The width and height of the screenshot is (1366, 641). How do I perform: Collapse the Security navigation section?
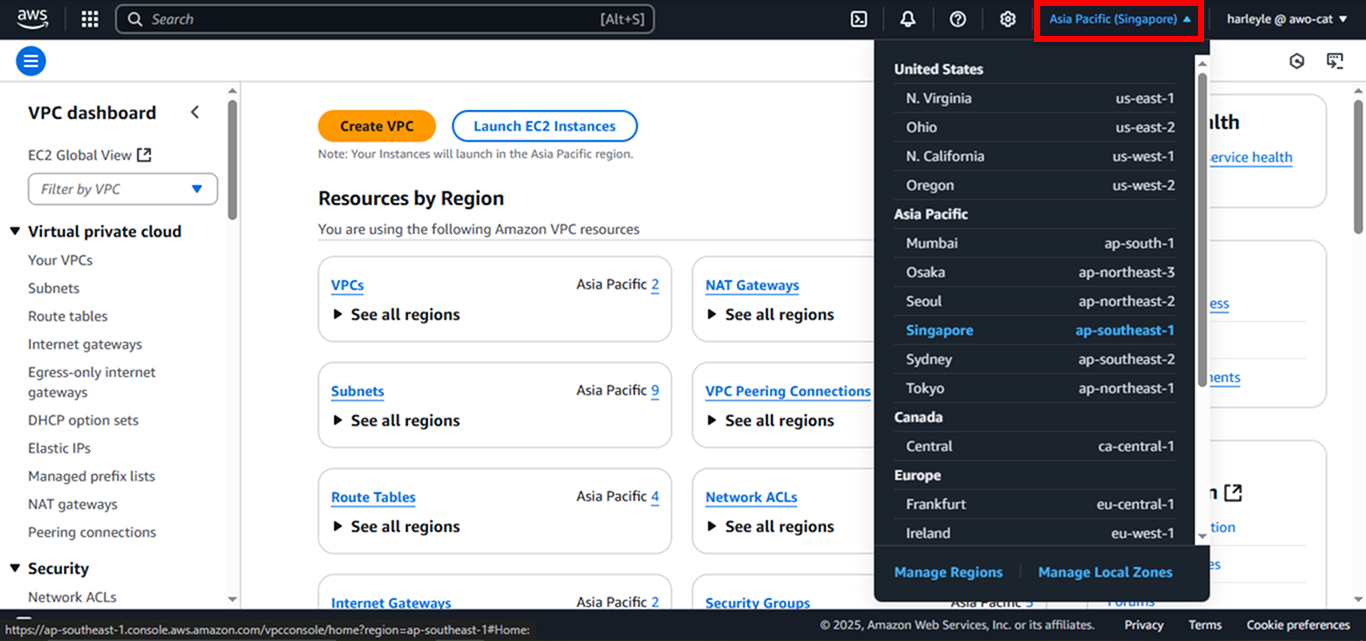click(15, 569)
